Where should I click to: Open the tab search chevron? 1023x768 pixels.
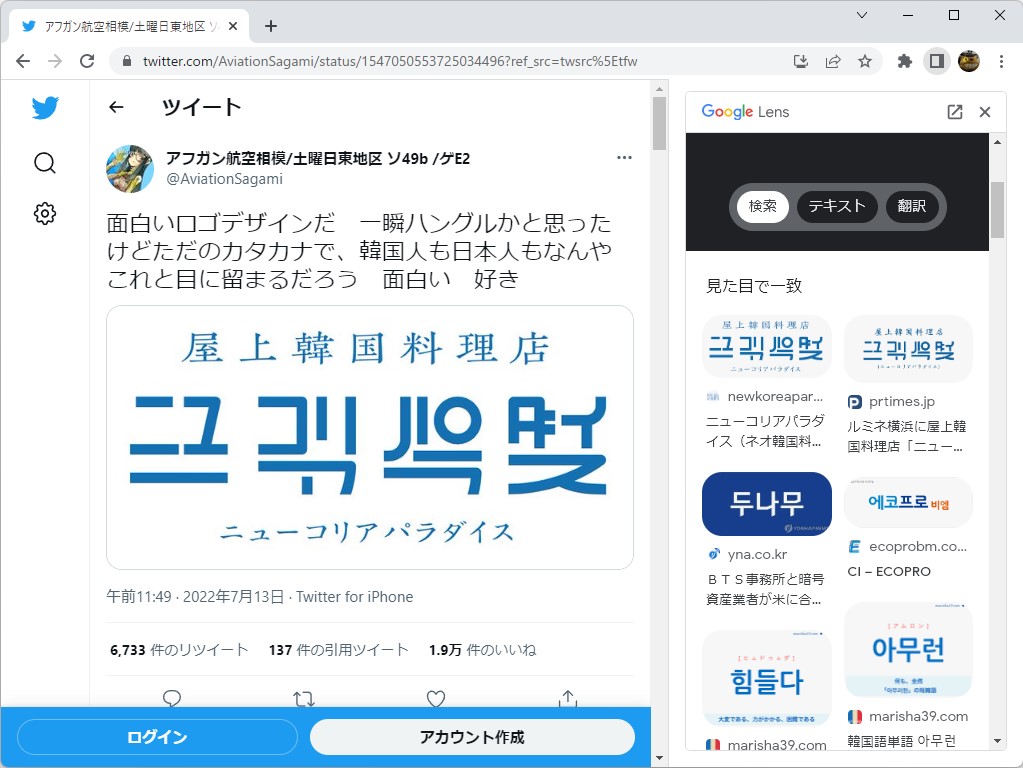click(861, 17)
